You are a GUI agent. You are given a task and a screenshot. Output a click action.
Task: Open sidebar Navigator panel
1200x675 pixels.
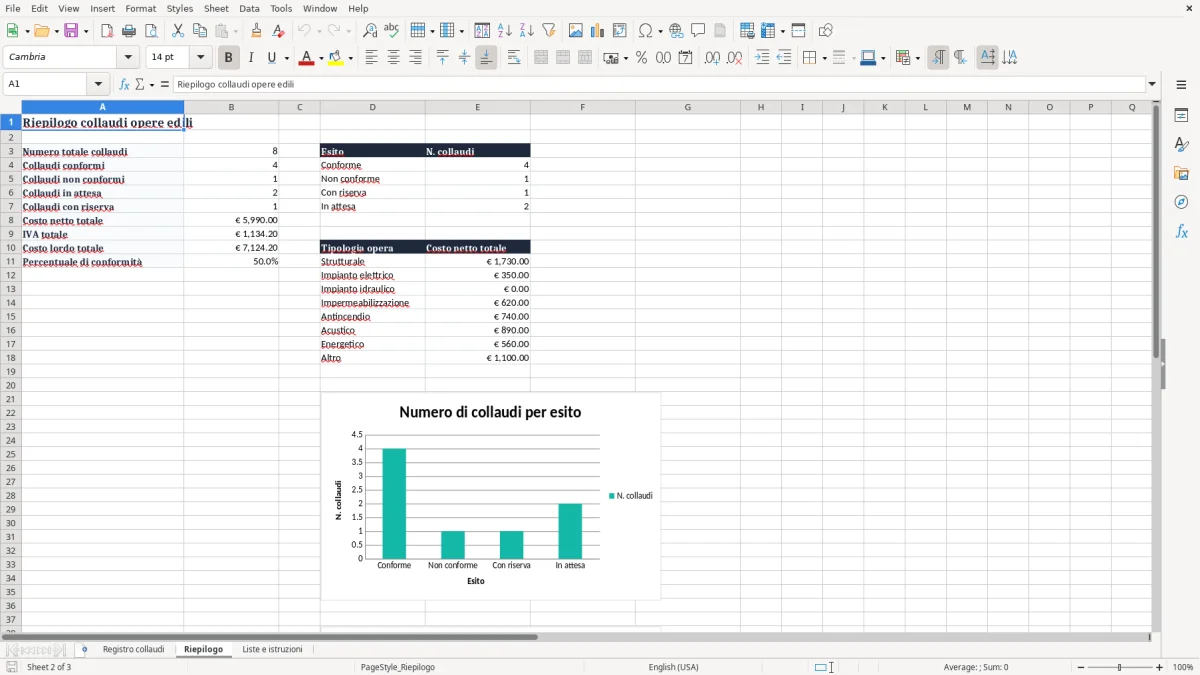[x=1181, y=202]
